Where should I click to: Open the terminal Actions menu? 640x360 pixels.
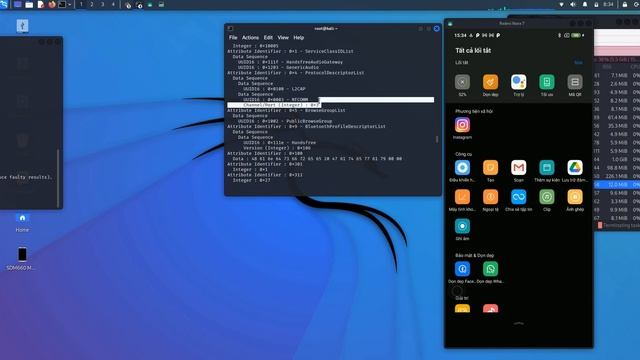[250, 38]
